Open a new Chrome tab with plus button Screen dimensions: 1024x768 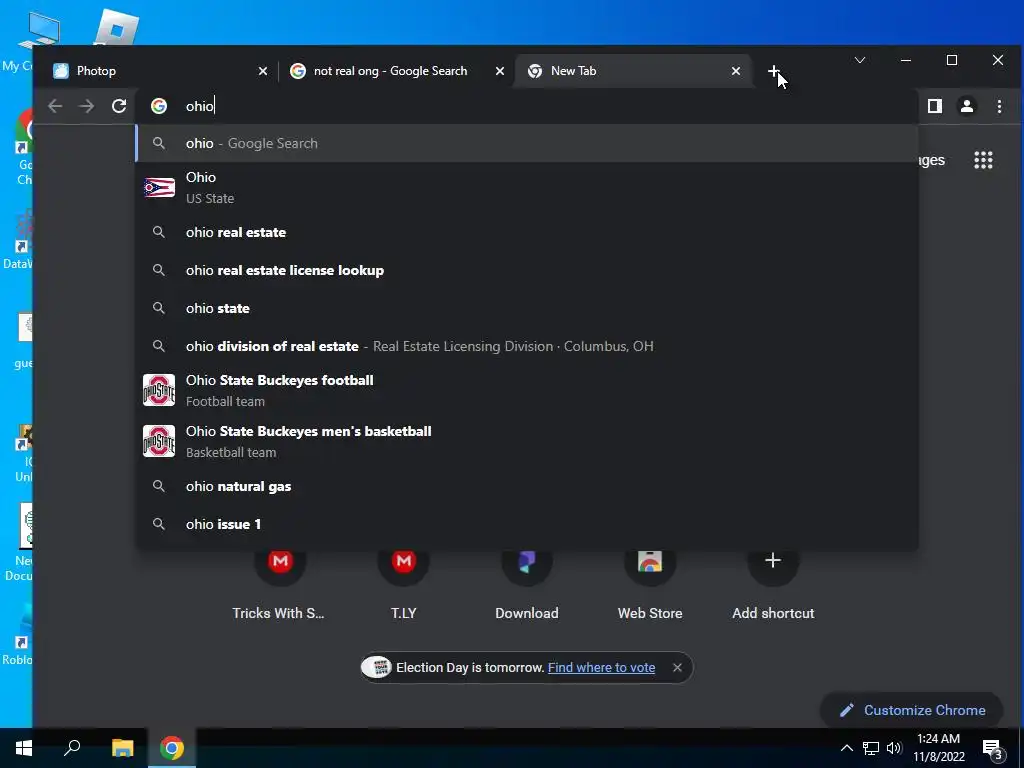click(773, 71)
